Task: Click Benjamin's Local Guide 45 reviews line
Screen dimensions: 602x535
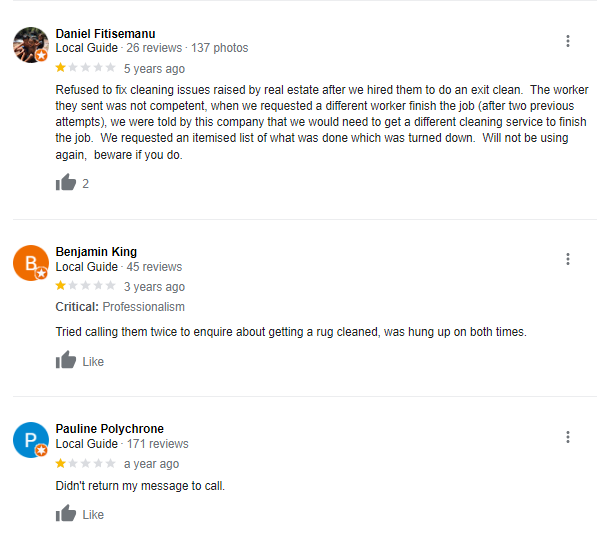Action: (119, 267)
